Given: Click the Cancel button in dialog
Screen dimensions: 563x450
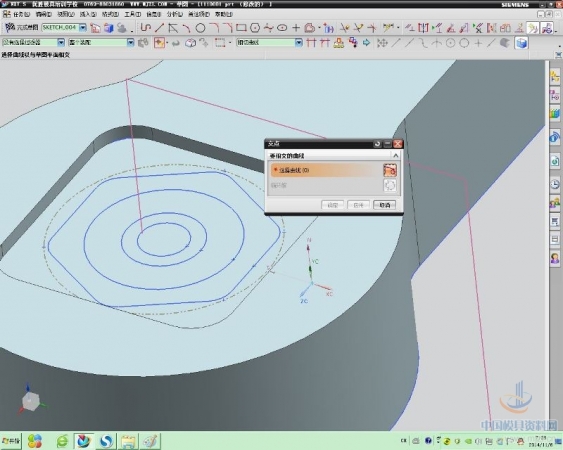Looking at the screenshot, I should [x=384, y=205].
